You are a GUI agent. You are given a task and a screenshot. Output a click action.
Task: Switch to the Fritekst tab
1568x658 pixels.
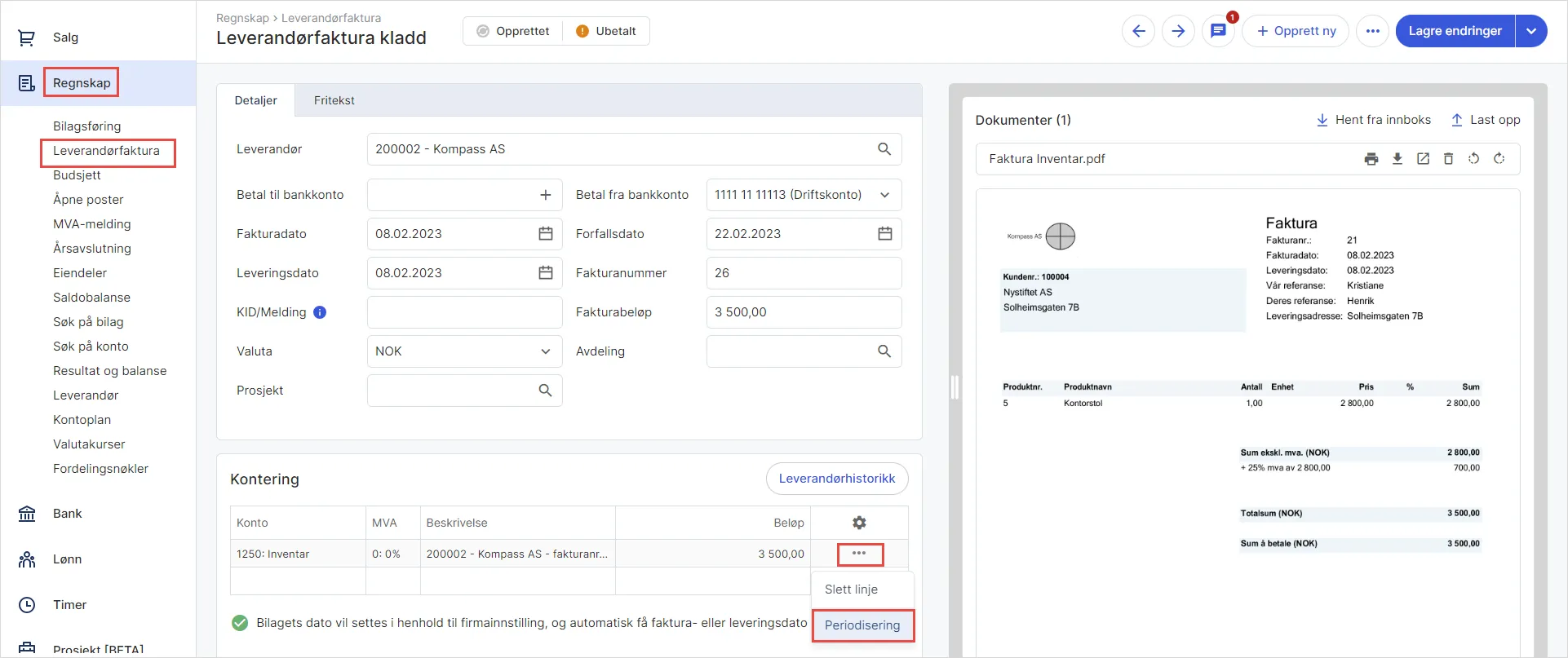(334, 100)
